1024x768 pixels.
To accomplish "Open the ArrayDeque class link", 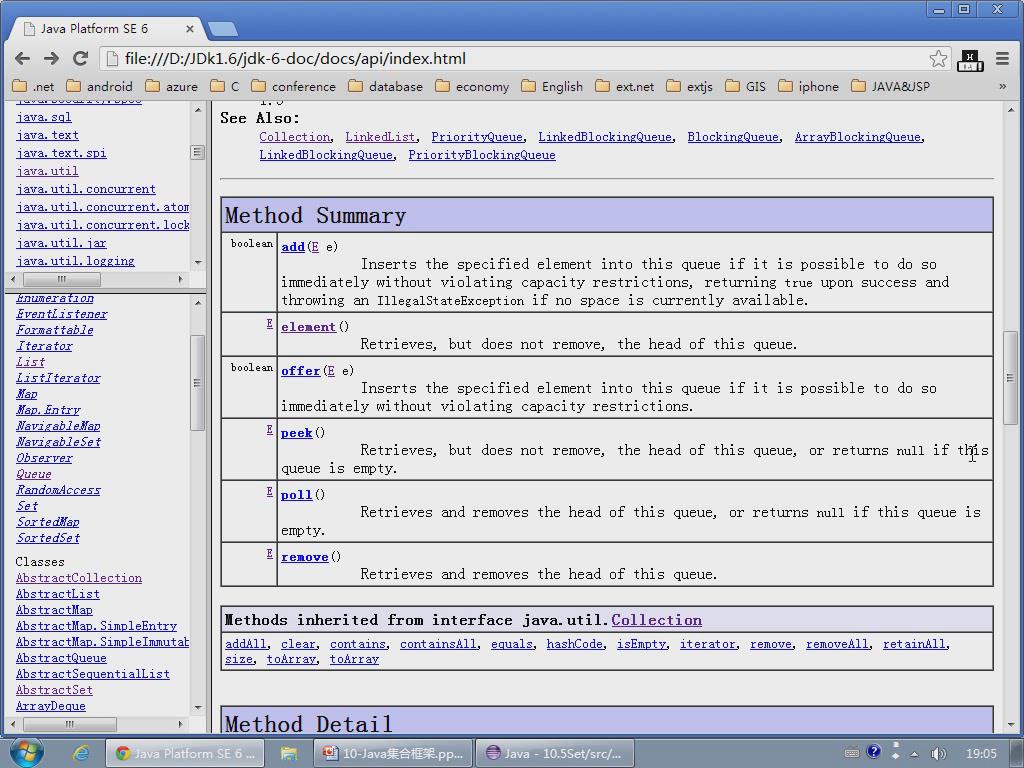I will click(51, 706).
